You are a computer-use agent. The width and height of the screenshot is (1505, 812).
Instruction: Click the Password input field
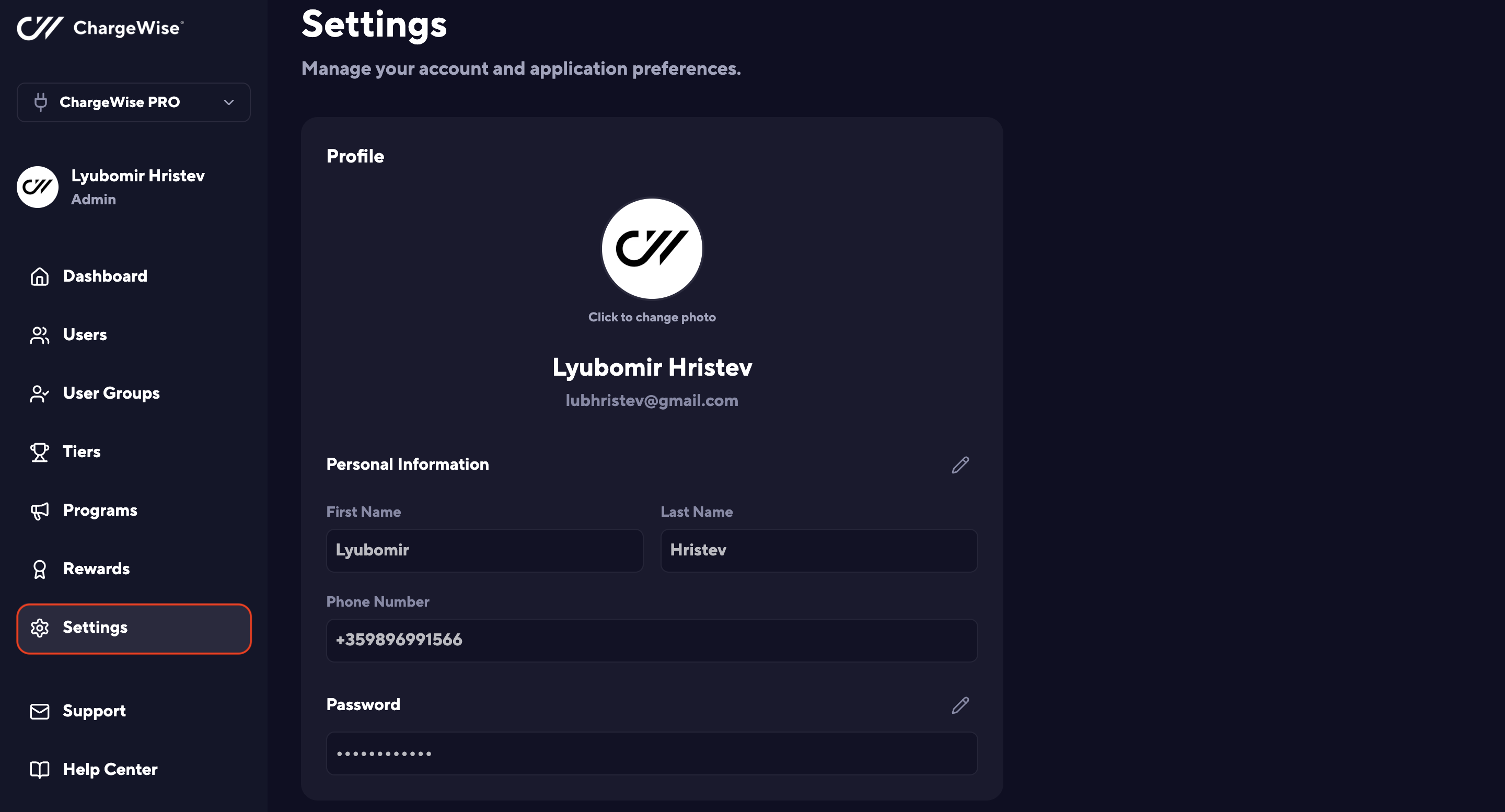[652, 753]
